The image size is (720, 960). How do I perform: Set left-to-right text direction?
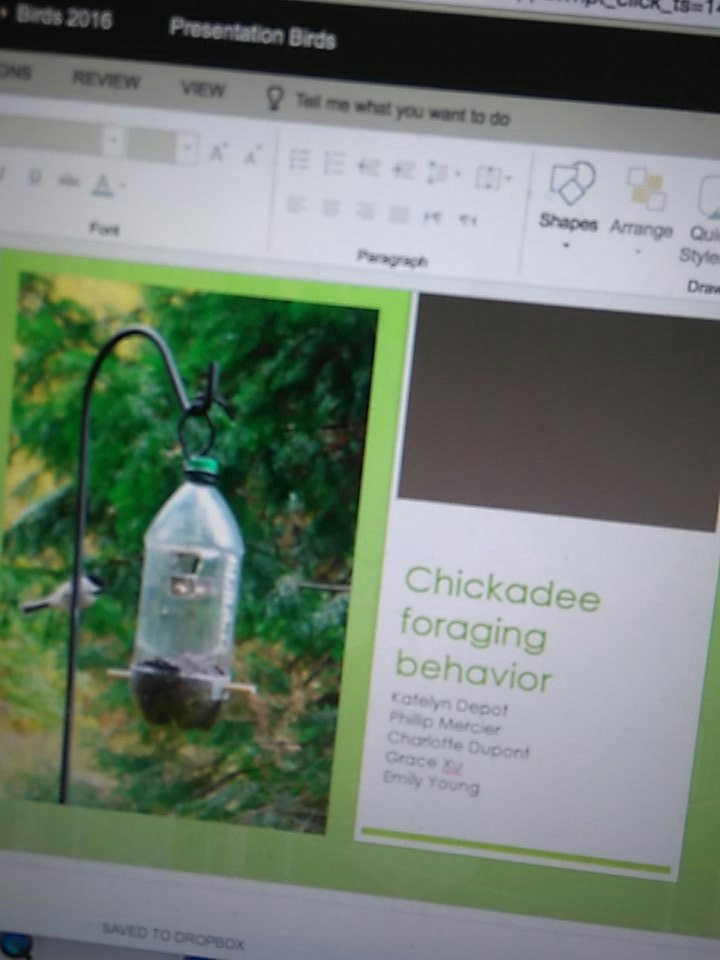(432, 216)
